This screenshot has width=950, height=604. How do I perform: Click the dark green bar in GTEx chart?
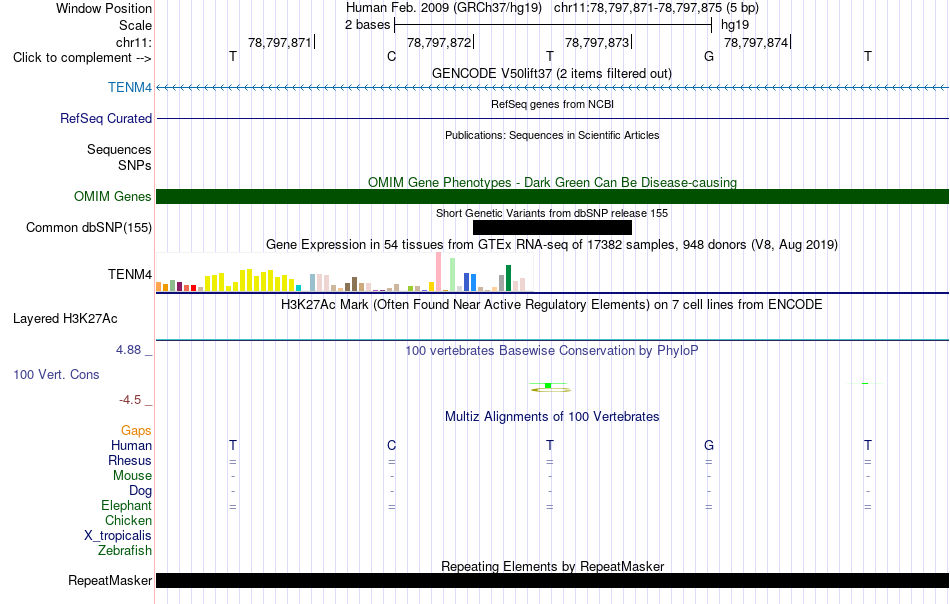point(508,278)
